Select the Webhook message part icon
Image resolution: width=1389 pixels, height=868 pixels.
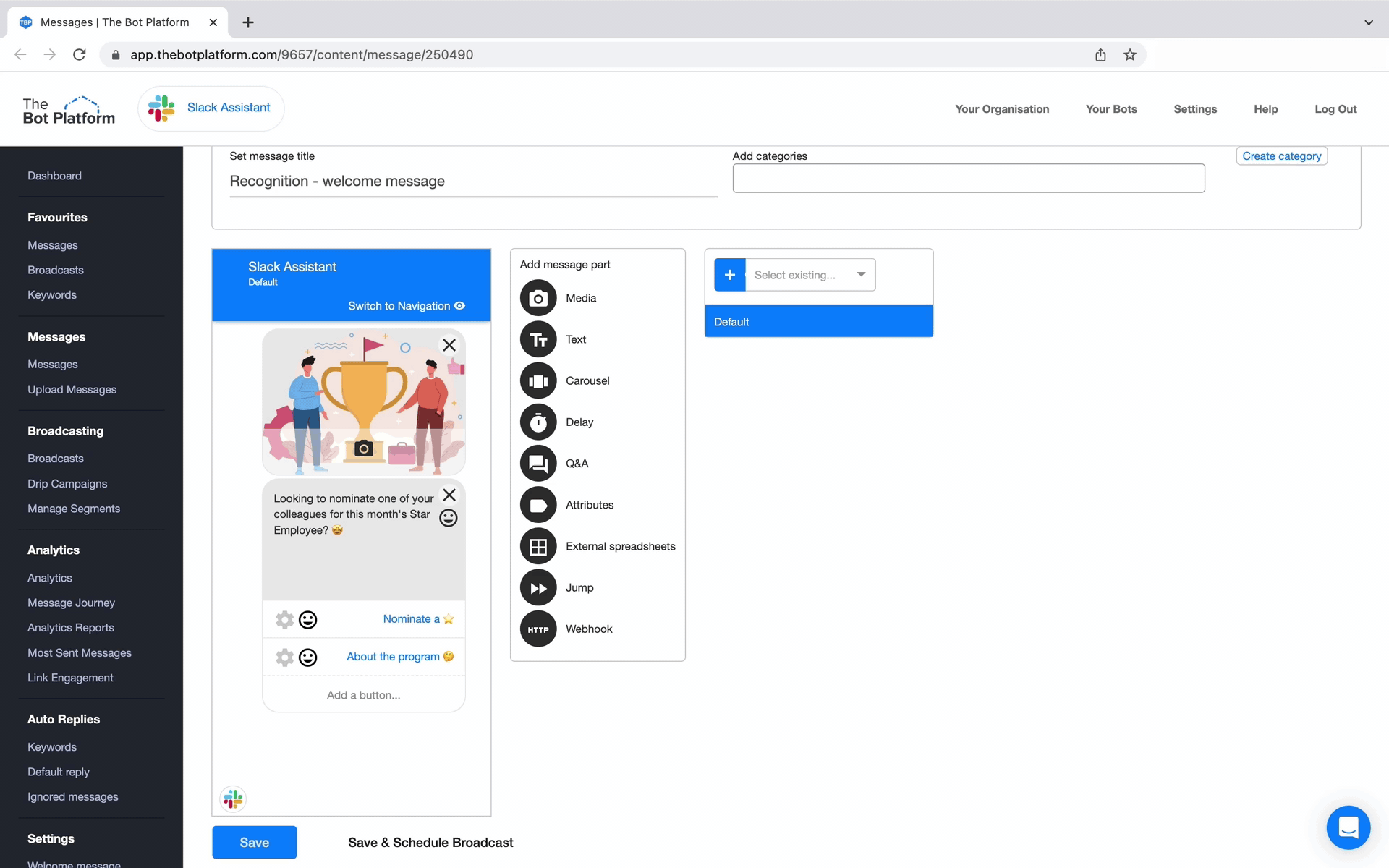pyautogui.click(x=537, y=628)
